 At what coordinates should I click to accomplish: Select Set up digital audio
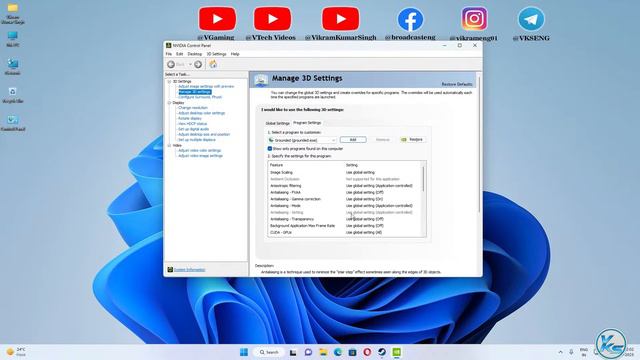pyautogui.click(x=193, y=129)
